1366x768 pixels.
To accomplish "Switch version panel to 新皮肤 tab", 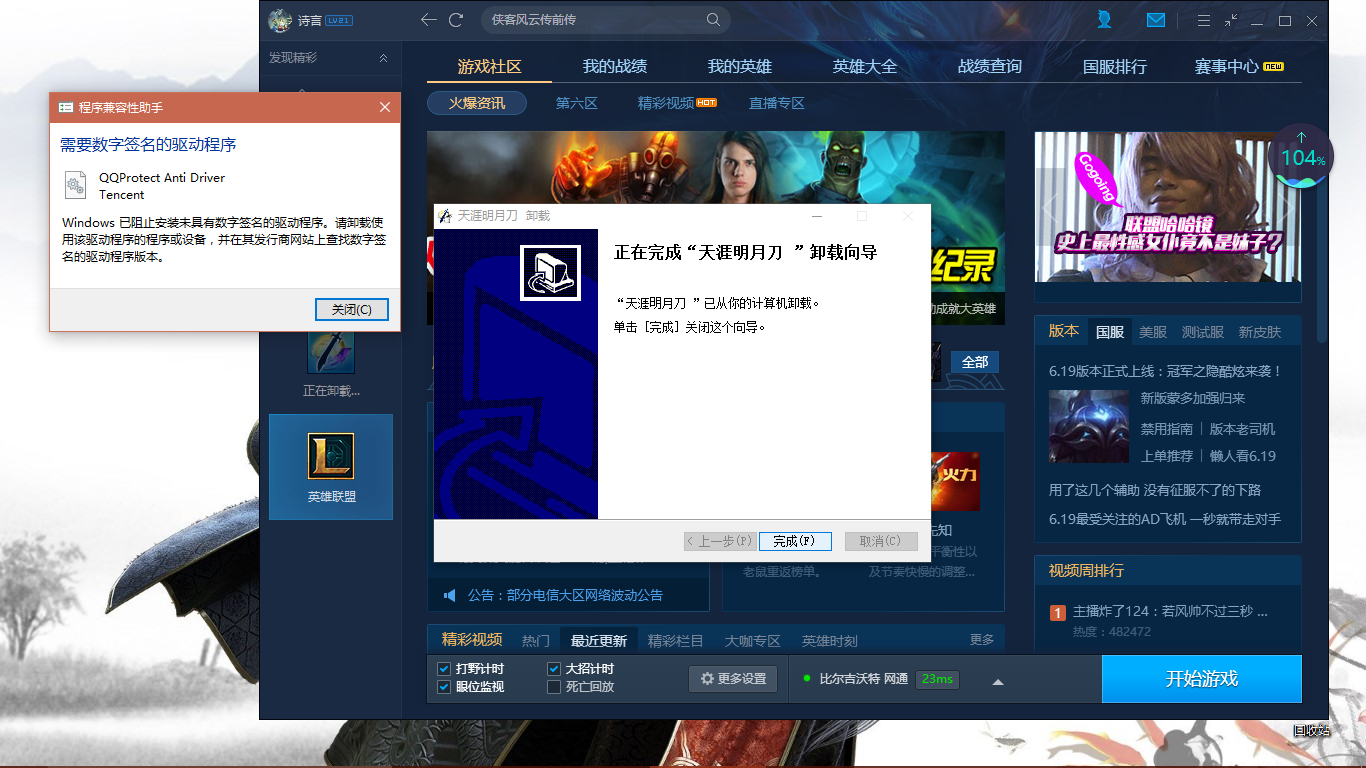I will [x=1260, y=332].
